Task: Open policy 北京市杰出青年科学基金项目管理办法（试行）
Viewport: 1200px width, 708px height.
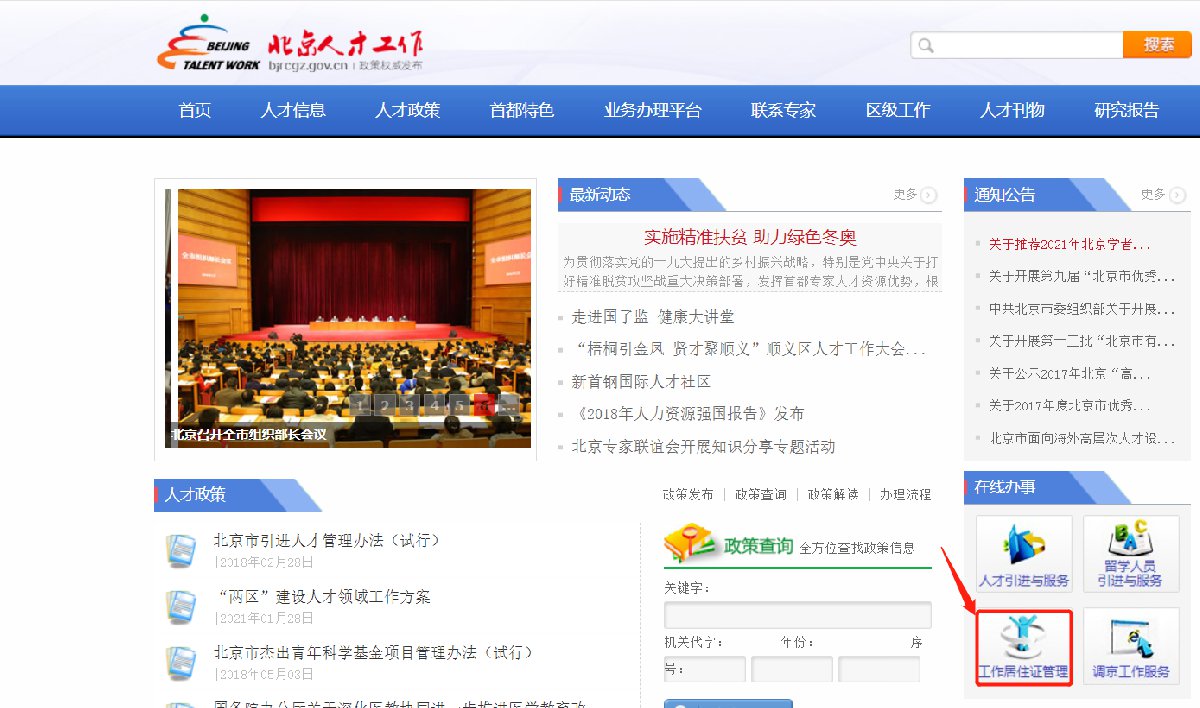Action: [373, 653]
